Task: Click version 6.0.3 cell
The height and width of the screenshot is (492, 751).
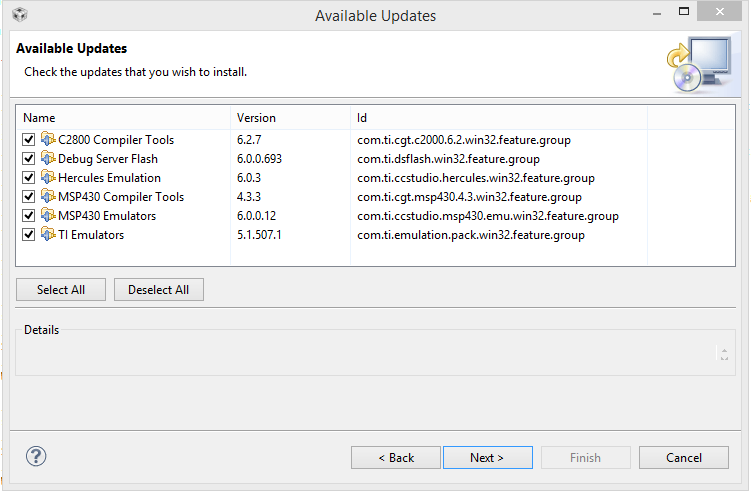Action: (x=249, y=178)
